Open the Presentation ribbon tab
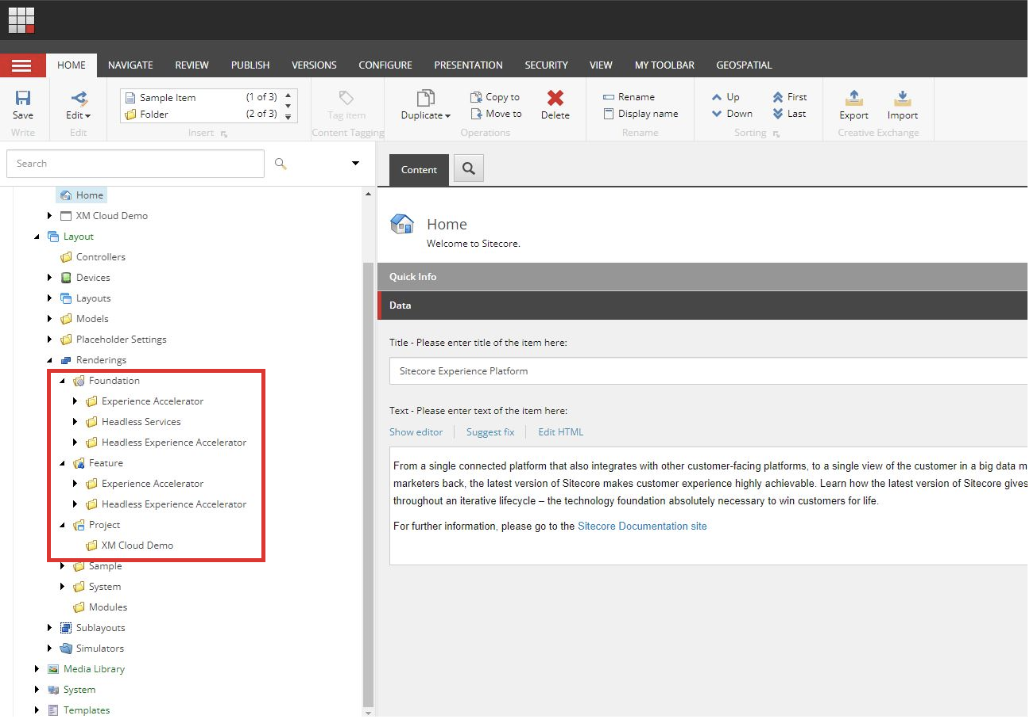The width and height of the screenshot is (1028, 718). (468, 65)
